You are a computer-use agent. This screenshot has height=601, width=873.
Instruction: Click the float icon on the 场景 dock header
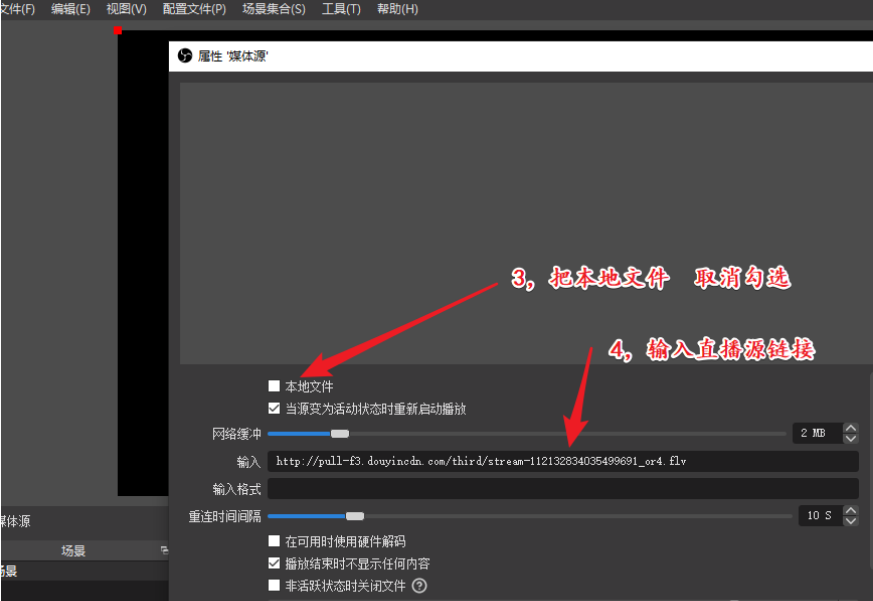pos(164,550)
